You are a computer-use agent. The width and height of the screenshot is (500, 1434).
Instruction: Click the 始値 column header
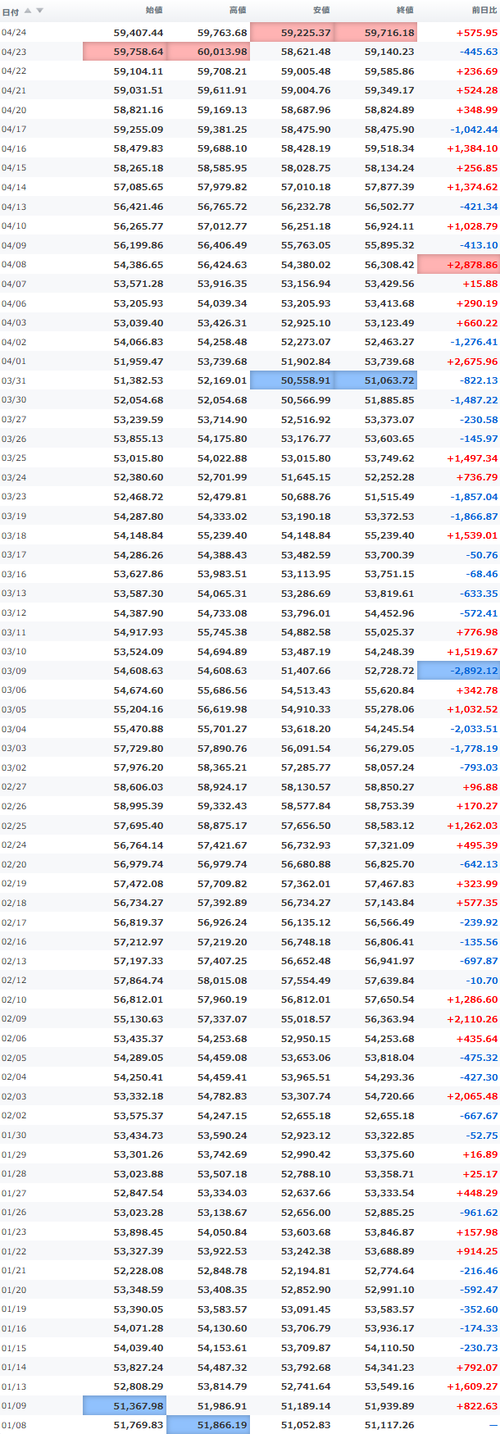[154, 10]
